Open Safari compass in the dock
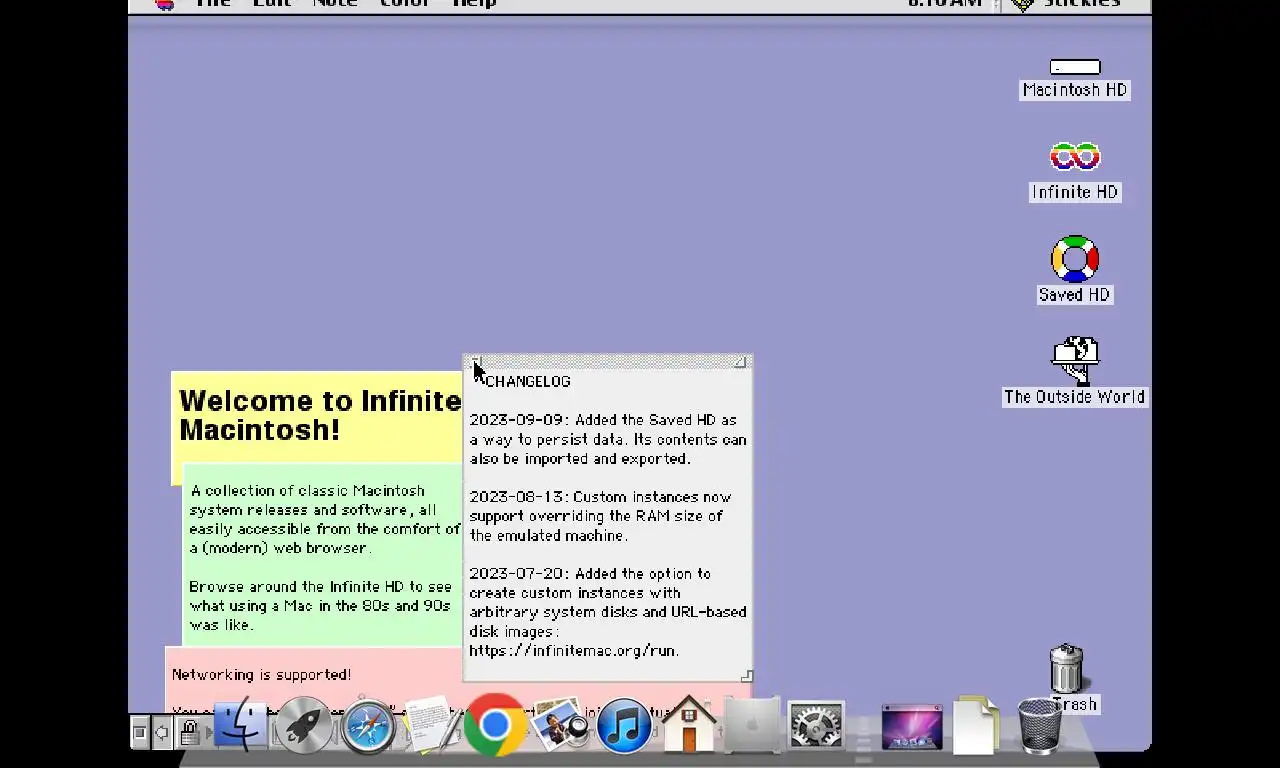 pyautogui.click(x=368, y=725)
